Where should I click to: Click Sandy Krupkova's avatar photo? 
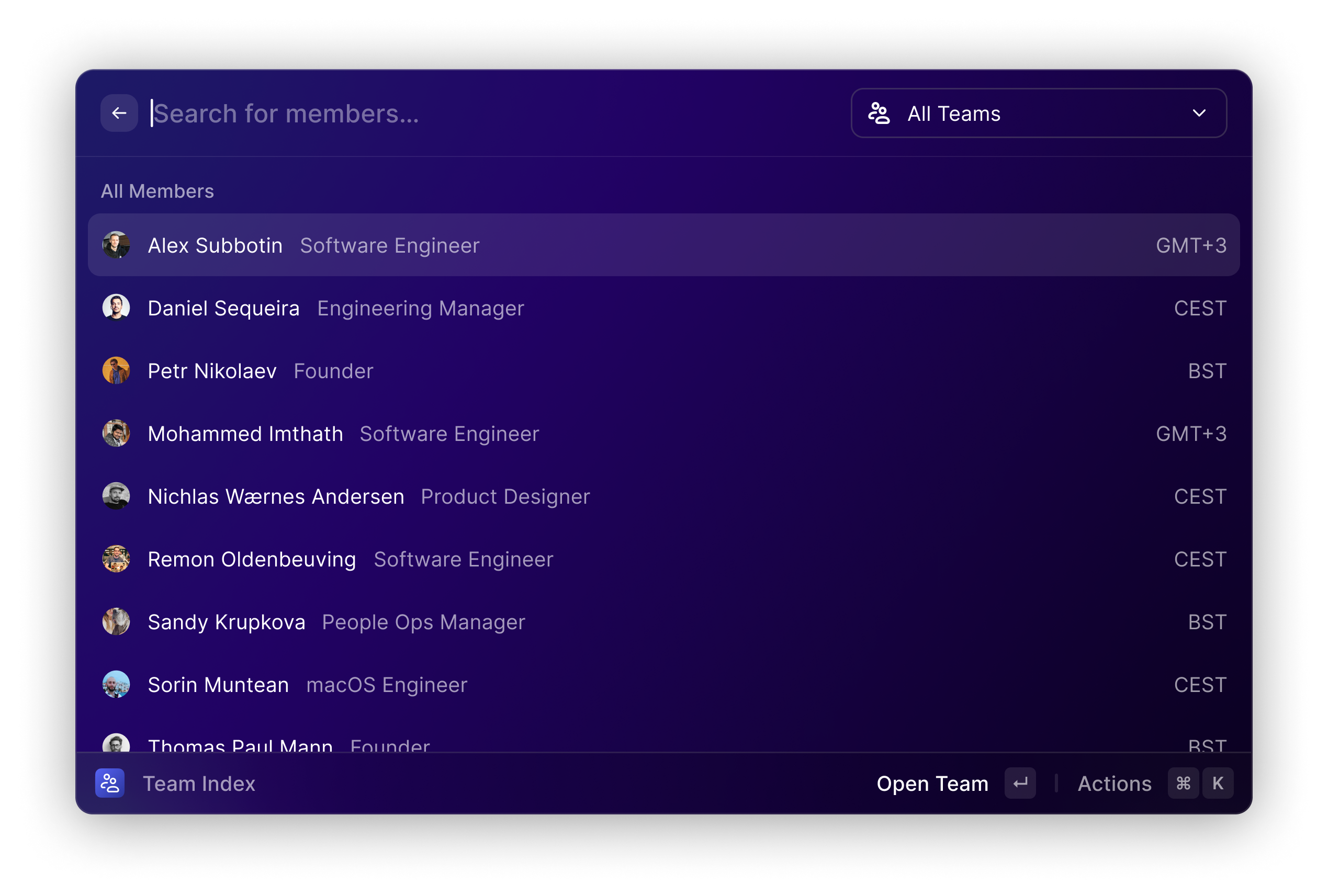(x=117, y=621)
